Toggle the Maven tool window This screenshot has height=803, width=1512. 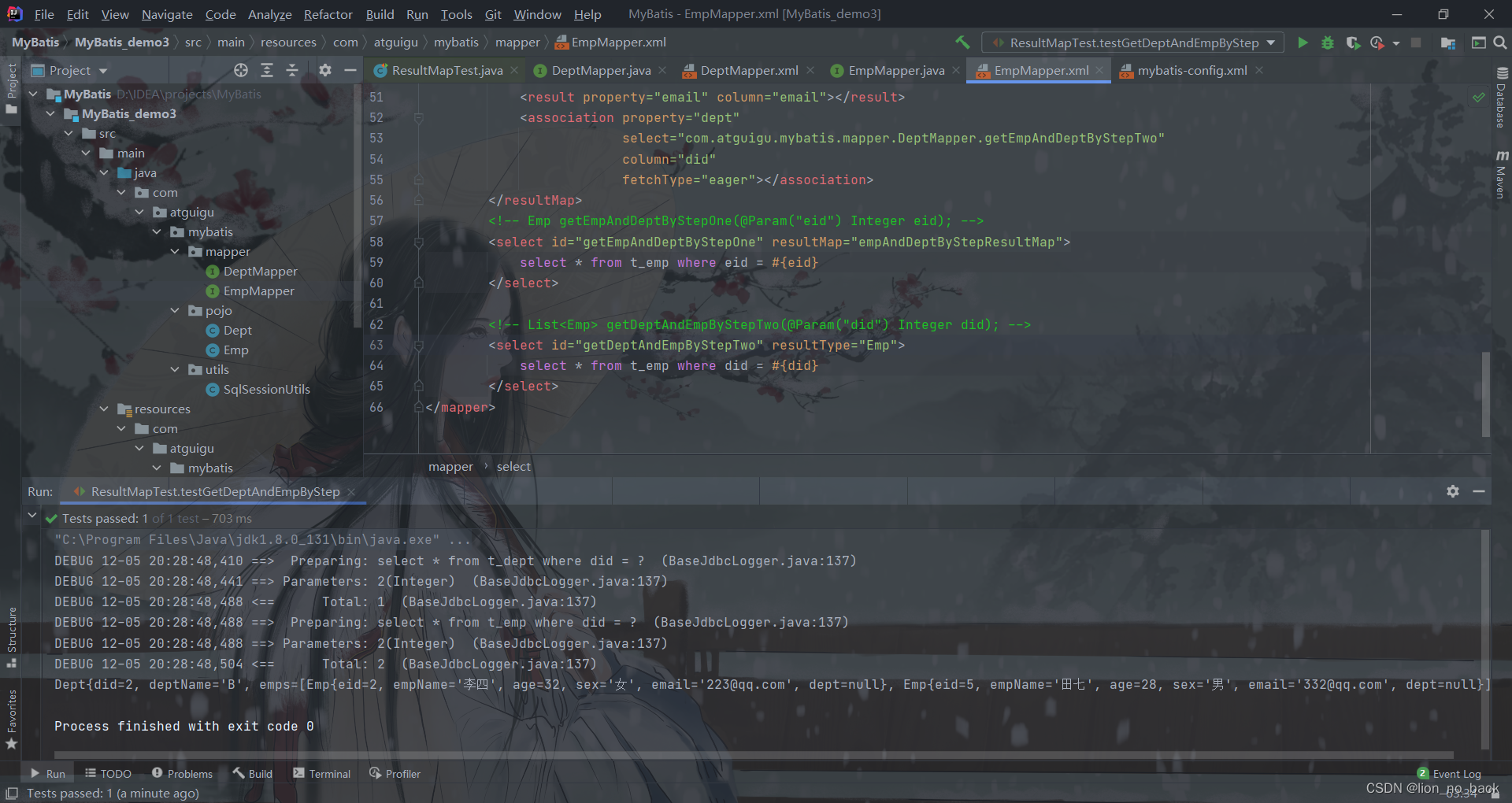click(1502, 175)
